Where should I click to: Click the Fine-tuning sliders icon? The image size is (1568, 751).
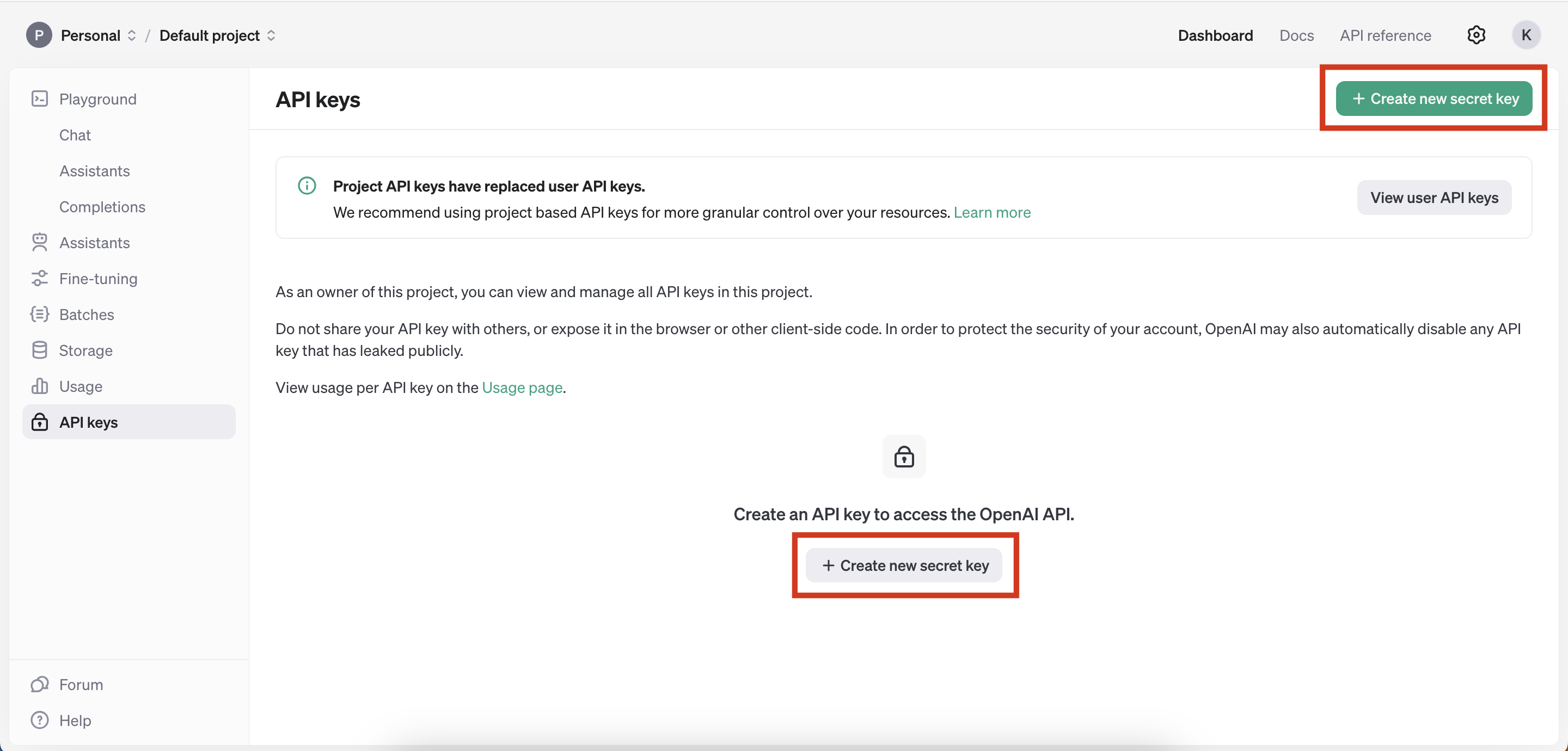[40, 278]
